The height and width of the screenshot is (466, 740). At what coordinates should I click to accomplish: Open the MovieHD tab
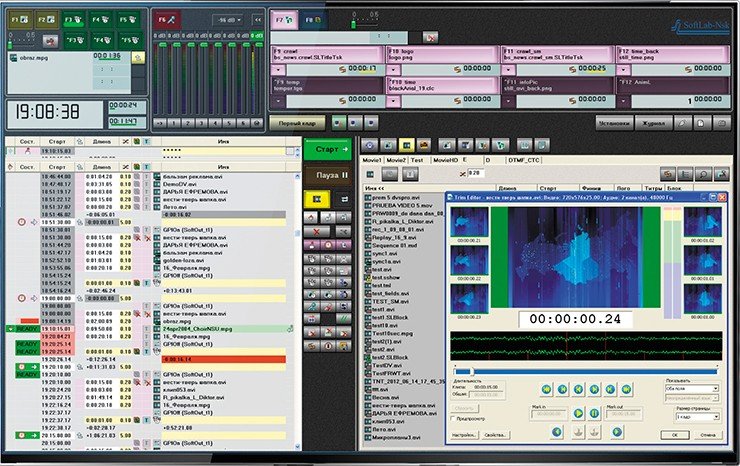445,160
